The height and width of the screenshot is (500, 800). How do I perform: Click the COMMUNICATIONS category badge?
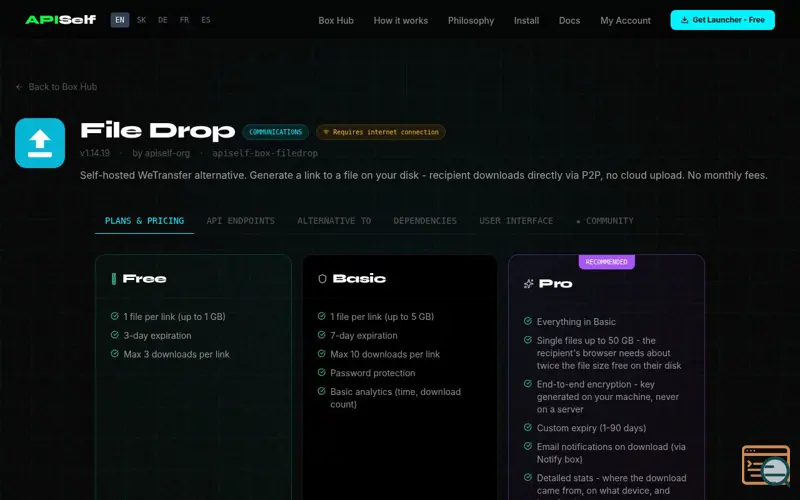click(x=276, y=132)
